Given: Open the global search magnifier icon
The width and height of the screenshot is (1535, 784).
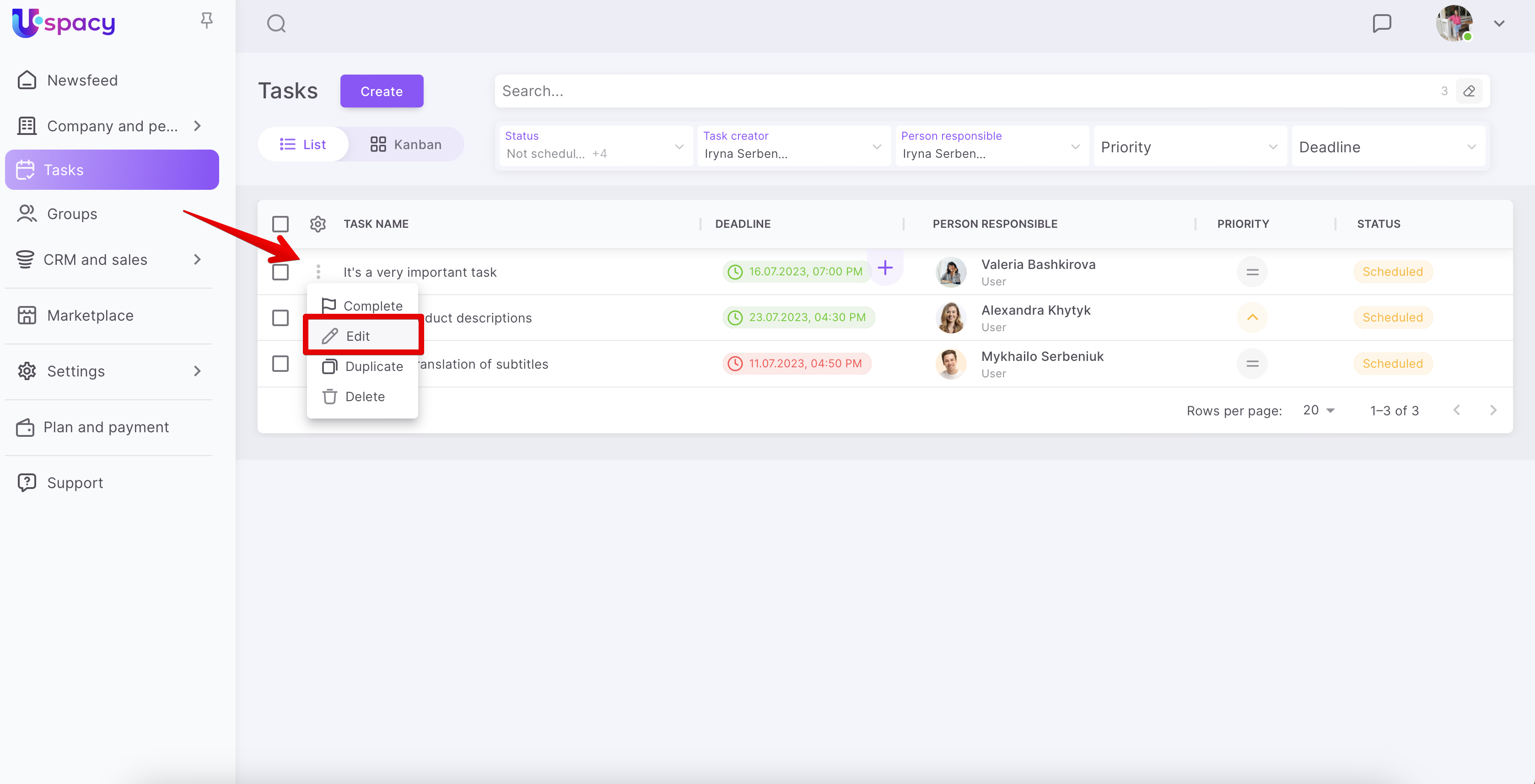Looking at the screenshot, I should [x=276, y=24].
